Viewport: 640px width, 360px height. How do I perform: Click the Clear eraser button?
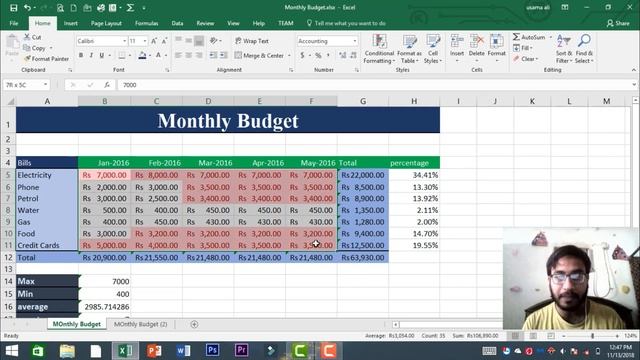(526, 59)
